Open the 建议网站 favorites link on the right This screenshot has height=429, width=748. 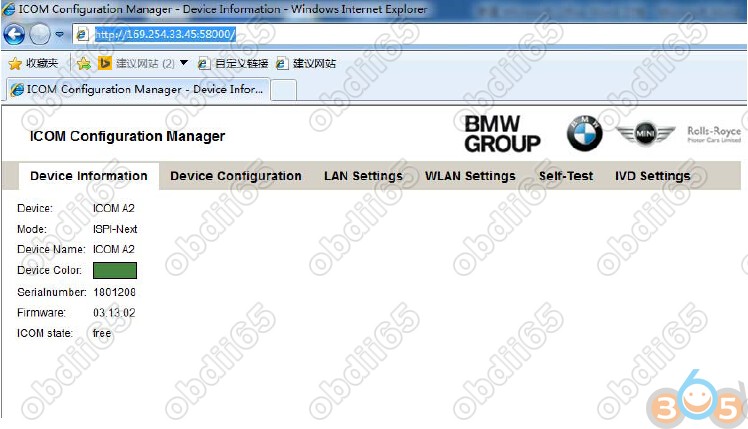coord(306,63)
